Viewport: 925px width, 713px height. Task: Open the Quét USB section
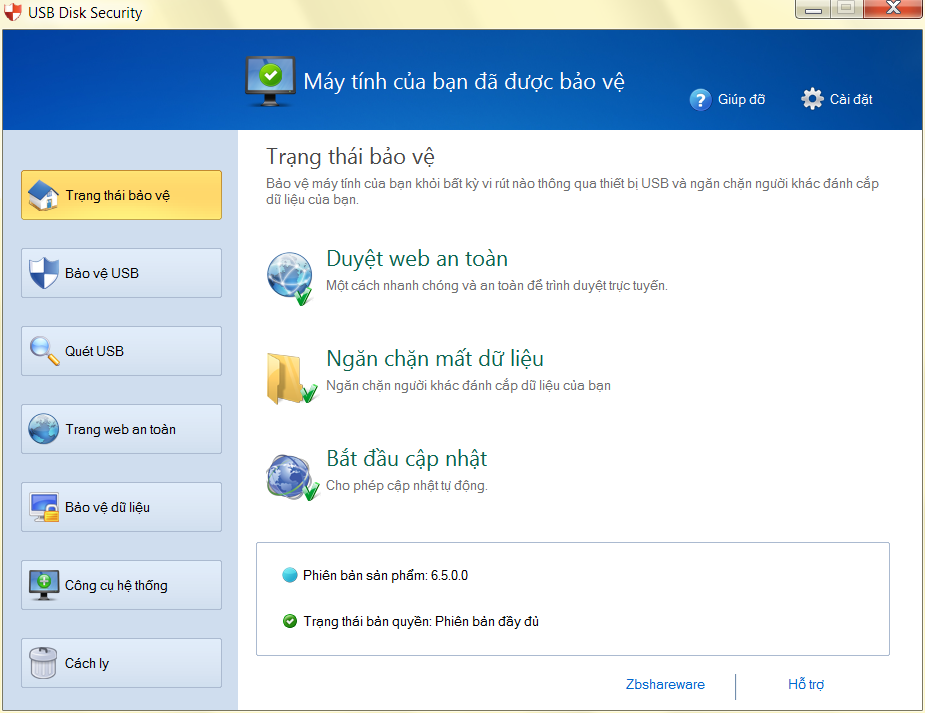(122, 351)
